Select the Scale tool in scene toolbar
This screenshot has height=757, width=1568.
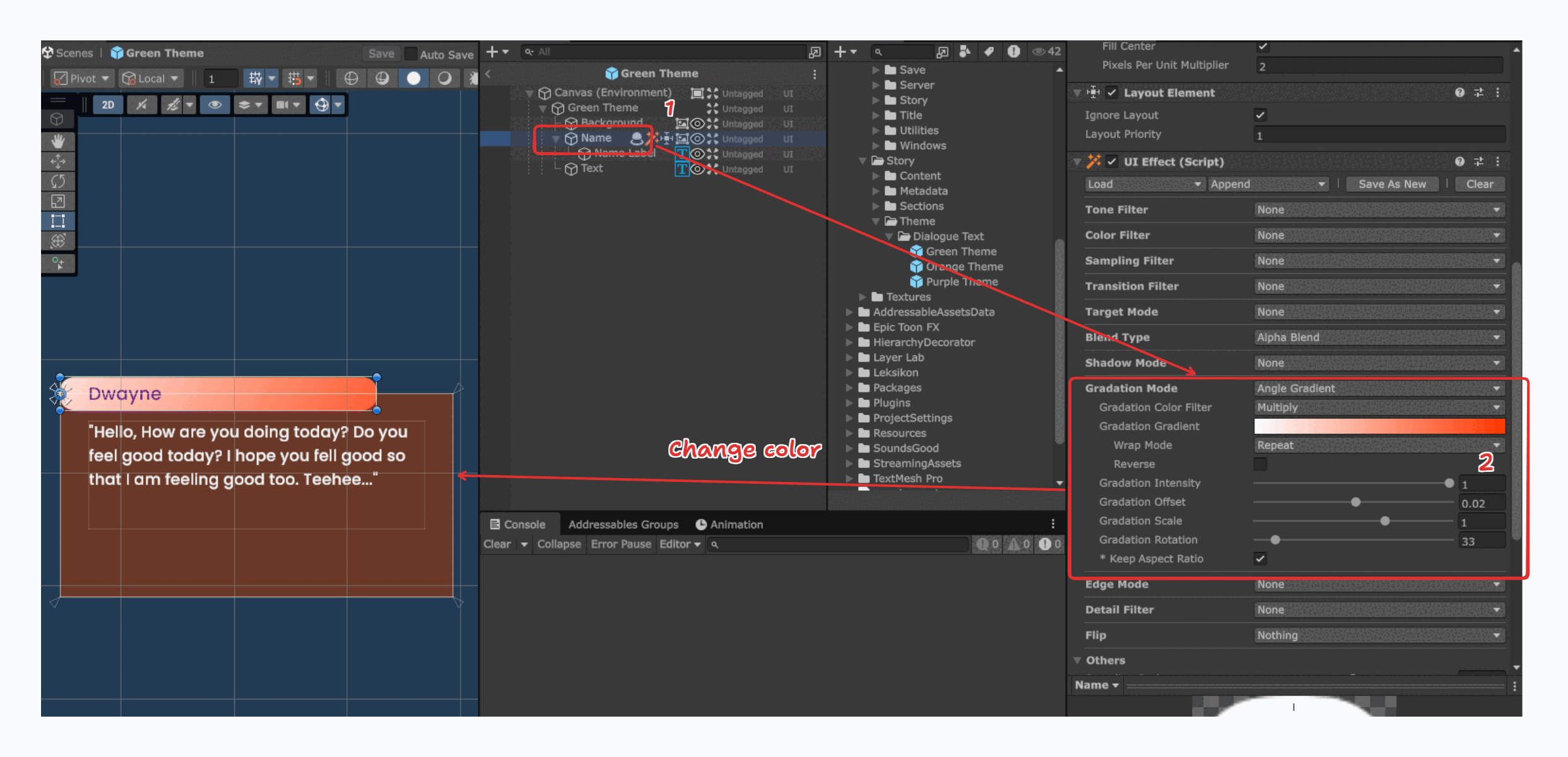[x=58, y=201]
